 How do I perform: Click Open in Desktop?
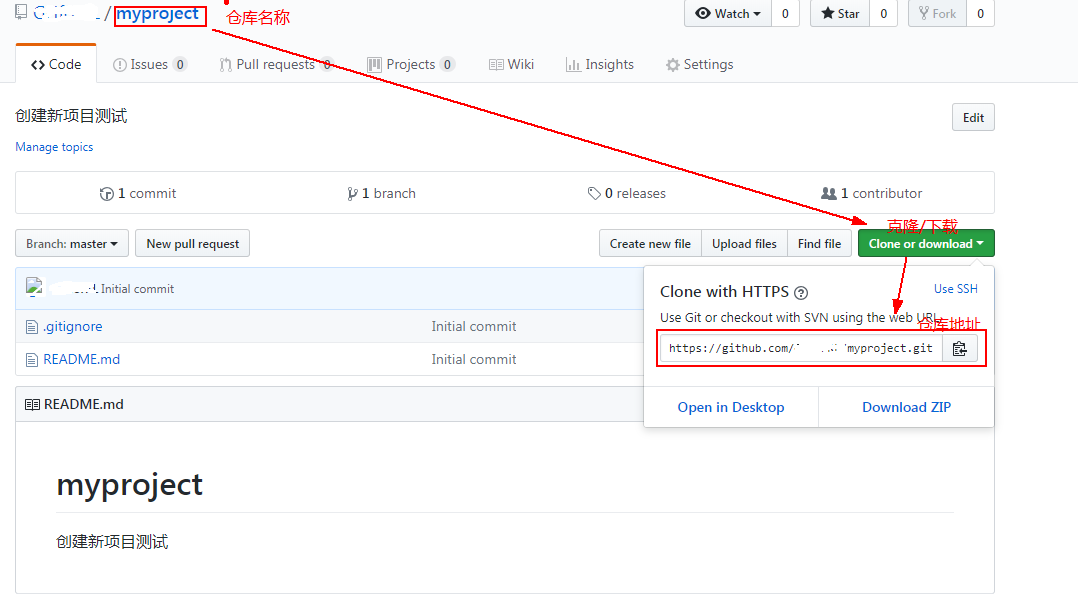(730, 407)
